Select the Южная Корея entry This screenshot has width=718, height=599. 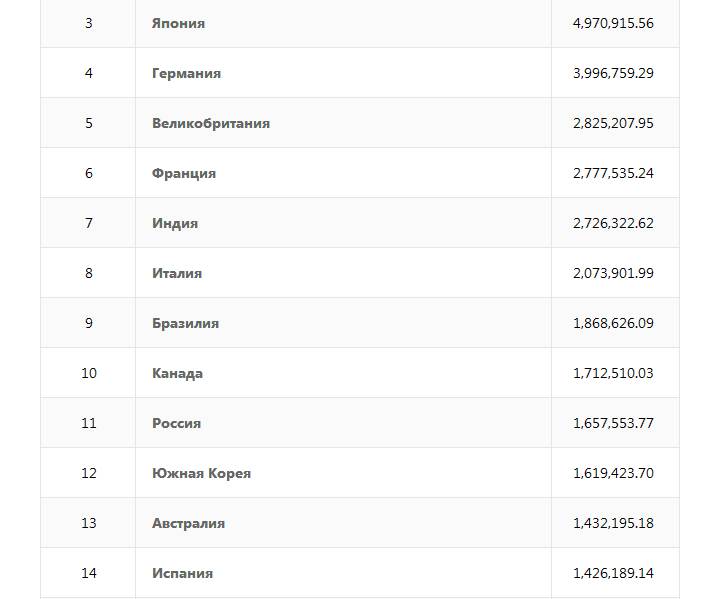click(201, 473)
